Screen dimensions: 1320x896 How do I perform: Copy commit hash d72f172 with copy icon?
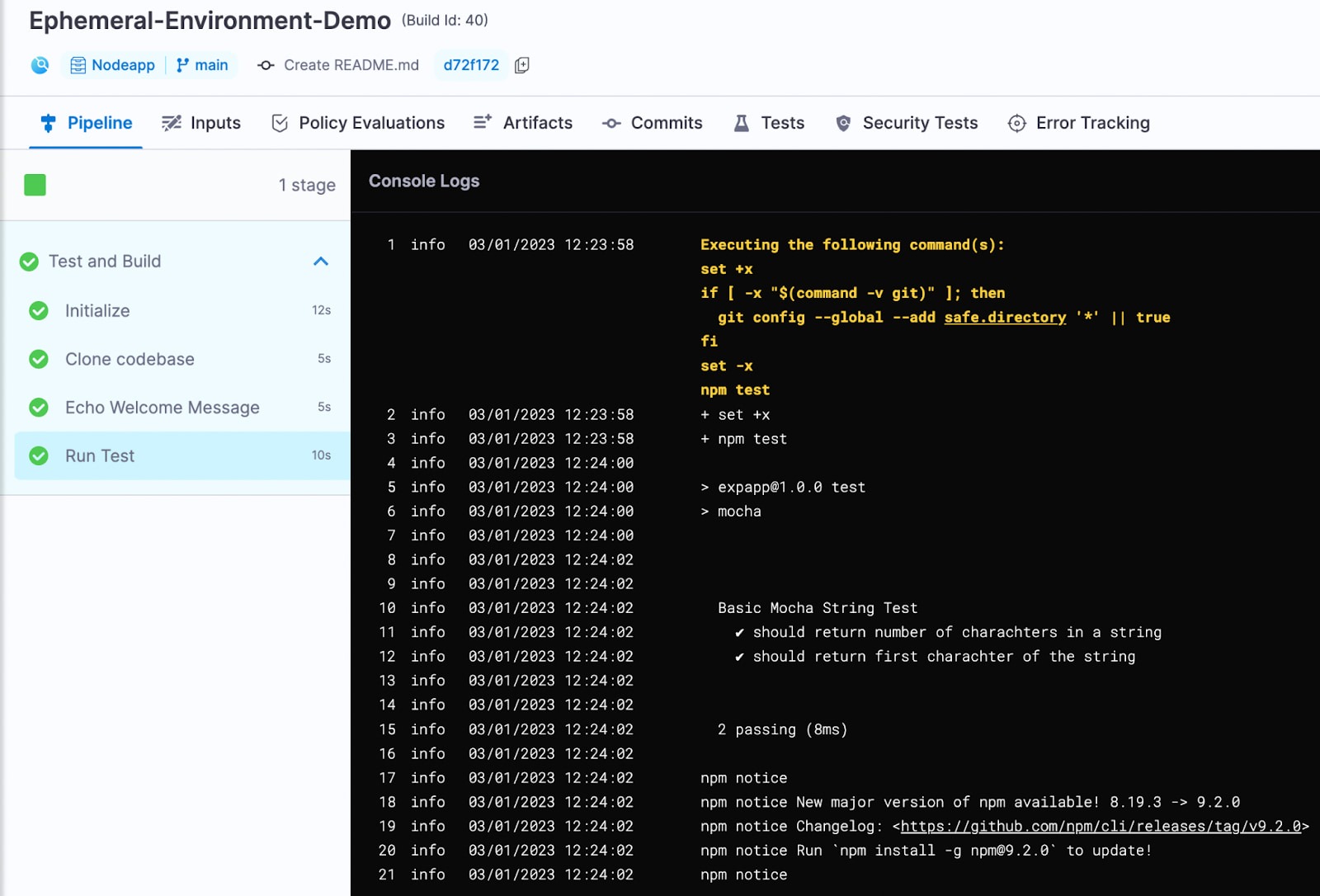[x=521, y=65]
